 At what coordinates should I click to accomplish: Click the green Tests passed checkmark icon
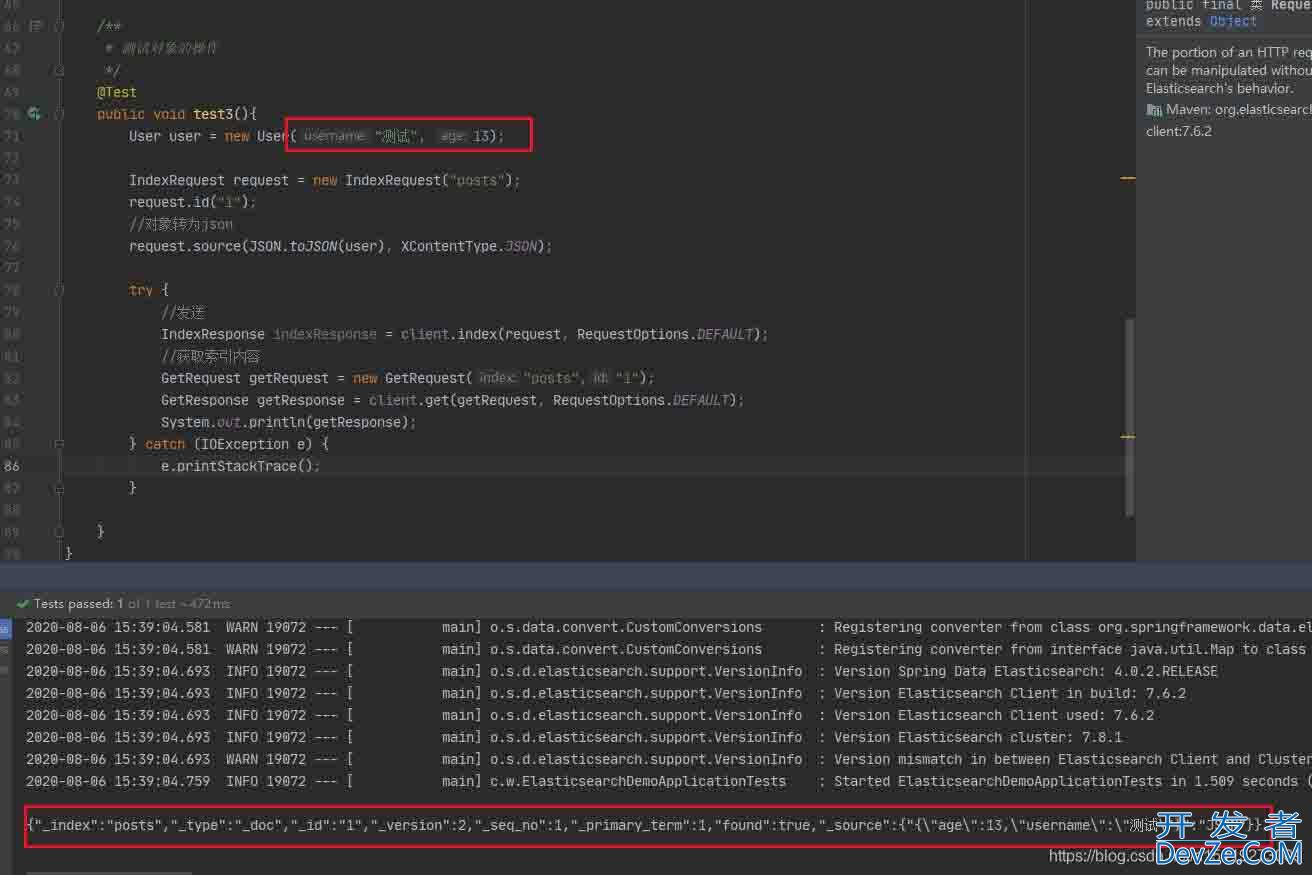(x=22, y=604)
